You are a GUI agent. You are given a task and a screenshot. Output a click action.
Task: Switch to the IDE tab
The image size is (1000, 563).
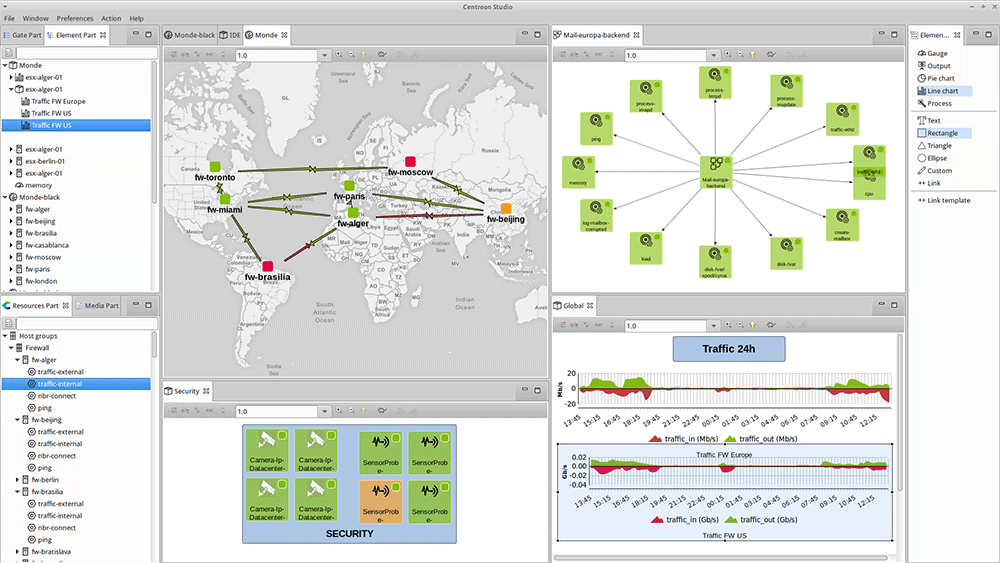(230, 35)
